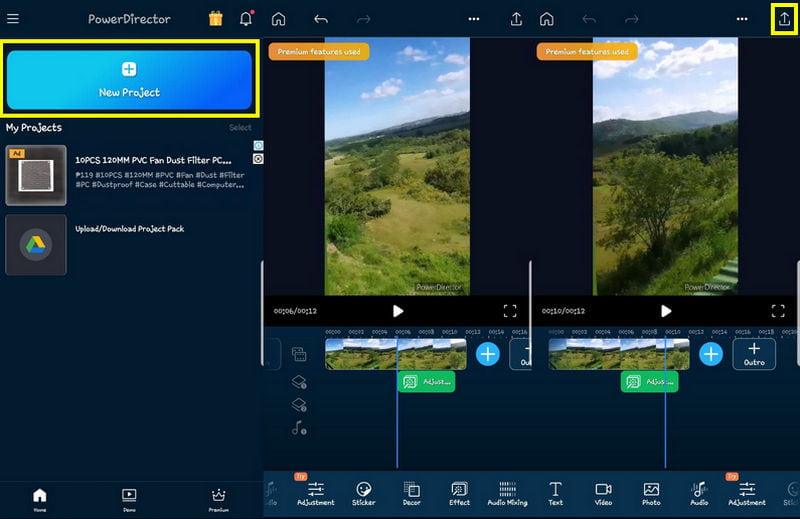Add an Outro in the right editor
This screenshot has height=519, width=800.
point(754,354)
